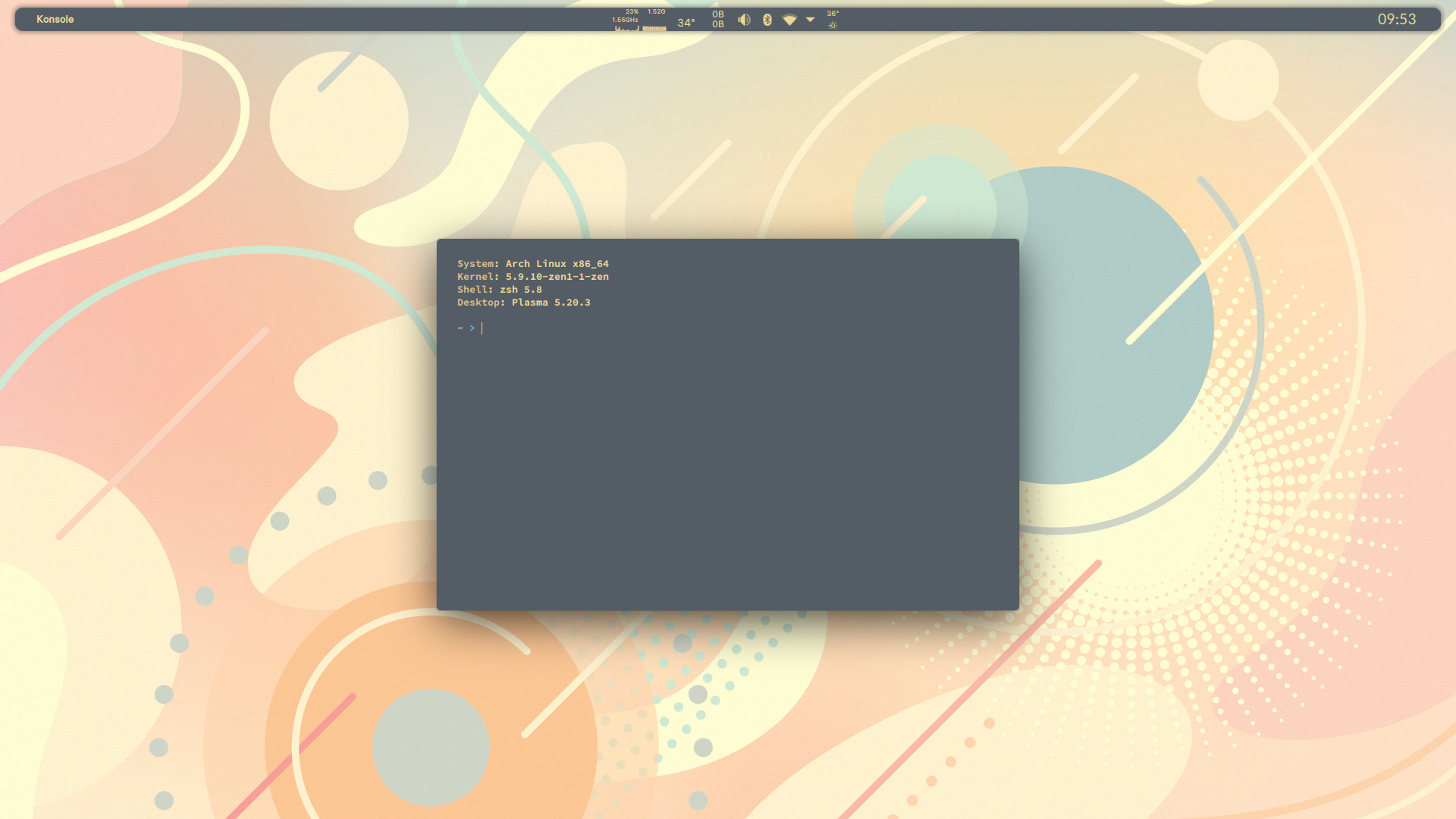Click the 'System: Arch Linux x86_64' line
The height and width of the screenshot is (819, 1456).
(532, 264)
